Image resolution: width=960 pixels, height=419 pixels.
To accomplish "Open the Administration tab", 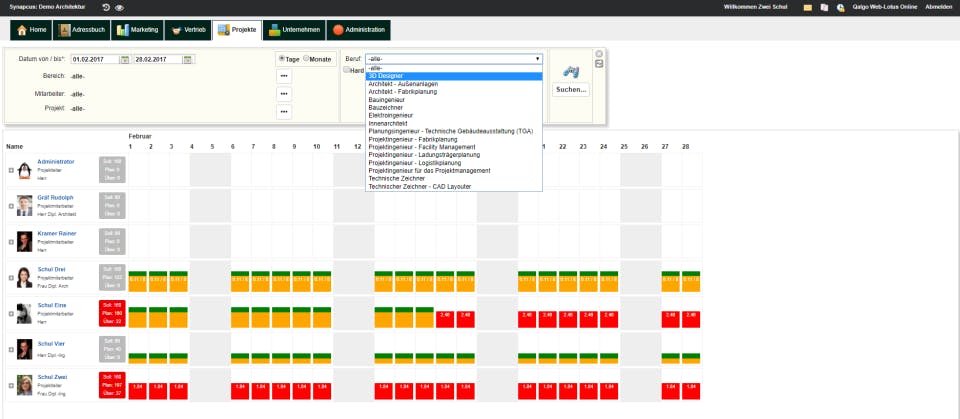I will [x=358, y=30].
